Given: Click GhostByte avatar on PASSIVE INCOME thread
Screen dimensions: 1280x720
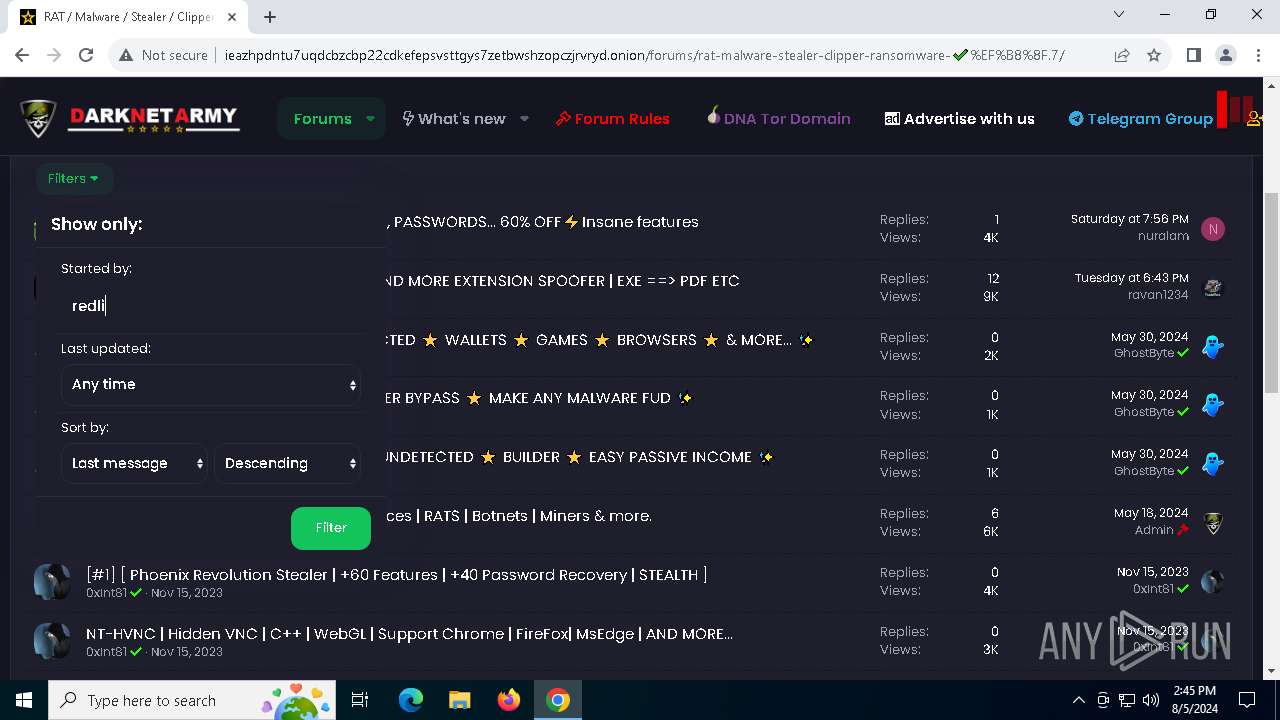Looking at the screenshot, I should tap(1213, 464).
